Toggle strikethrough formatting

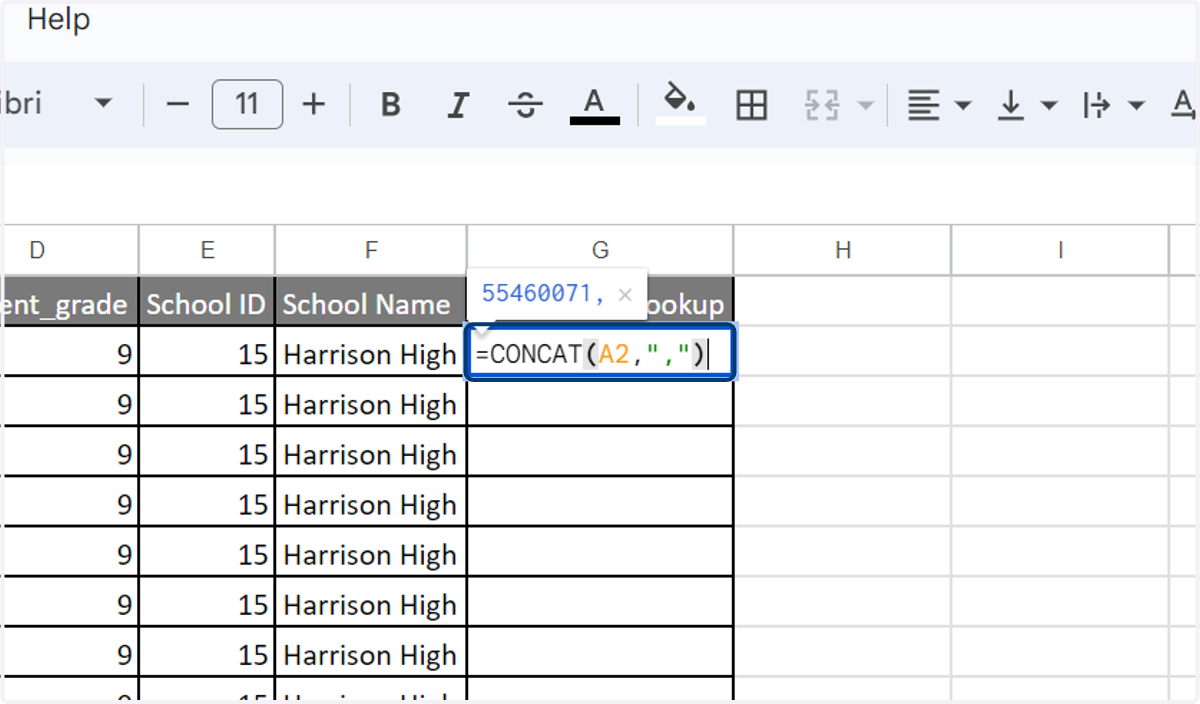tap(525, 104)
